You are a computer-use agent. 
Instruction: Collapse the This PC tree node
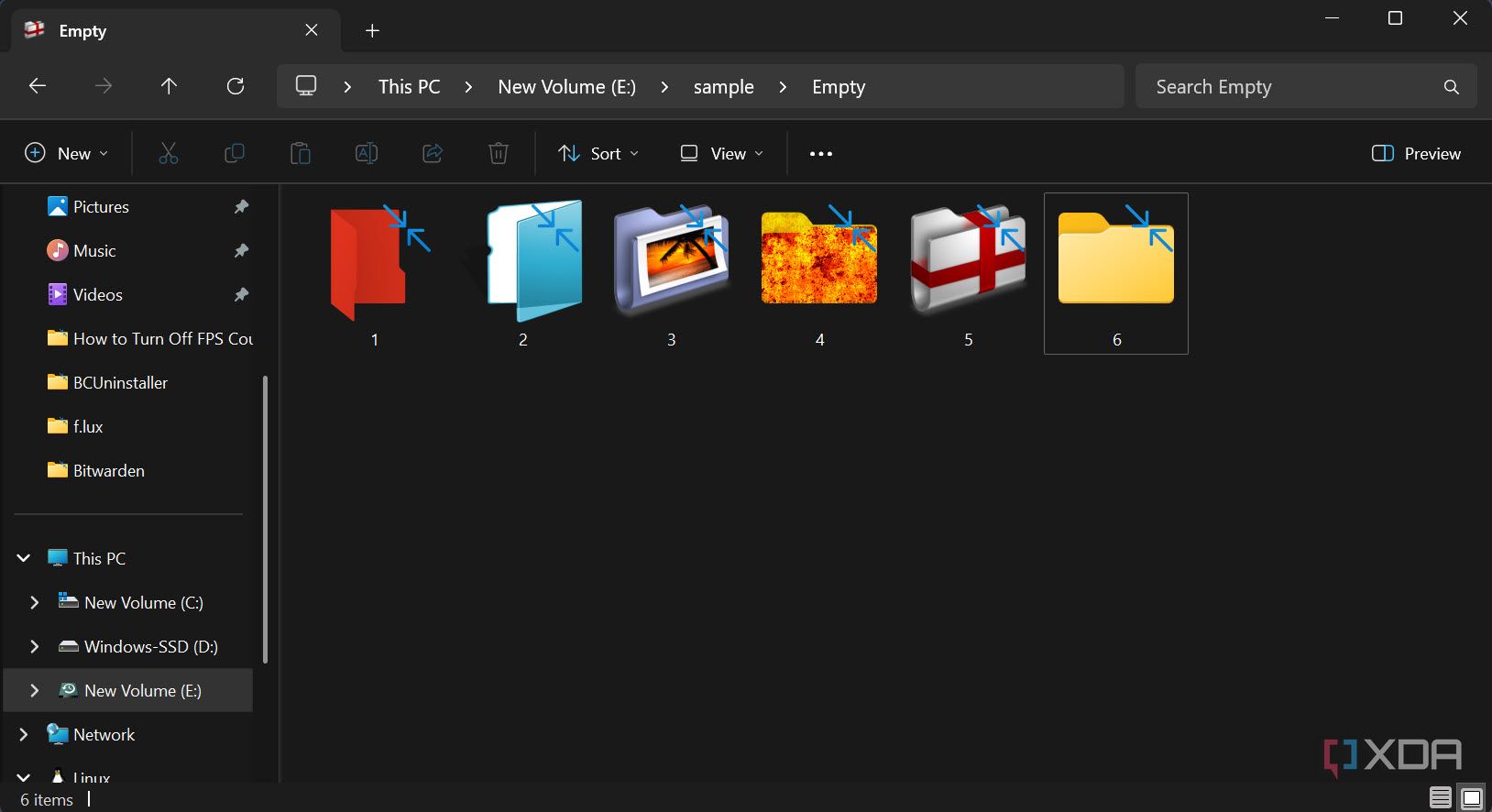coord(24,558)
